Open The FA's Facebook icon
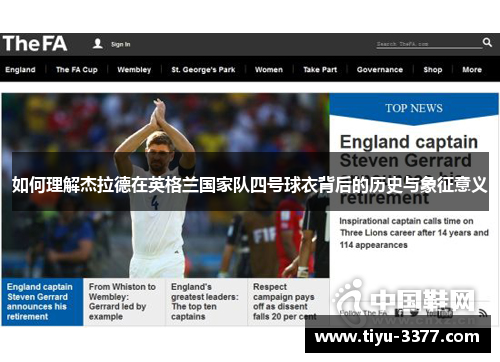This screenshot has width=500, height=362. pyautogui.click(x=399, y=313)
